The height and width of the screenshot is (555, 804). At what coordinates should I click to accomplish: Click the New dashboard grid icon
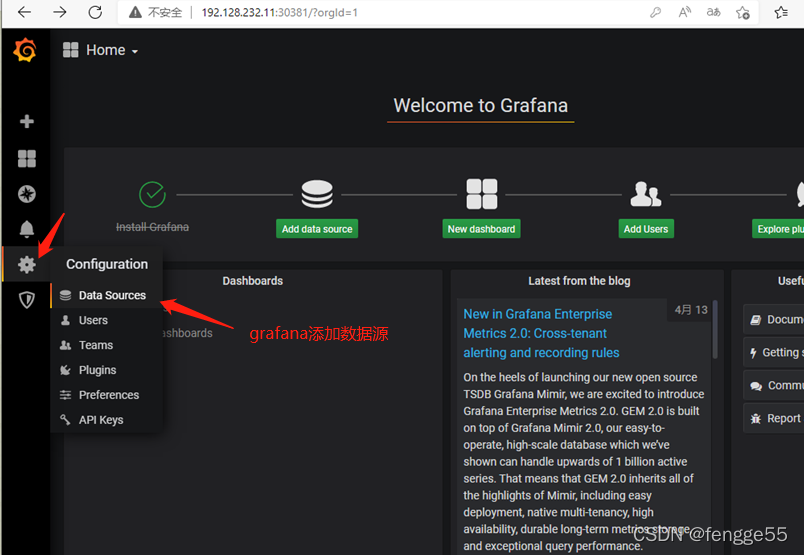pos(481,194)
